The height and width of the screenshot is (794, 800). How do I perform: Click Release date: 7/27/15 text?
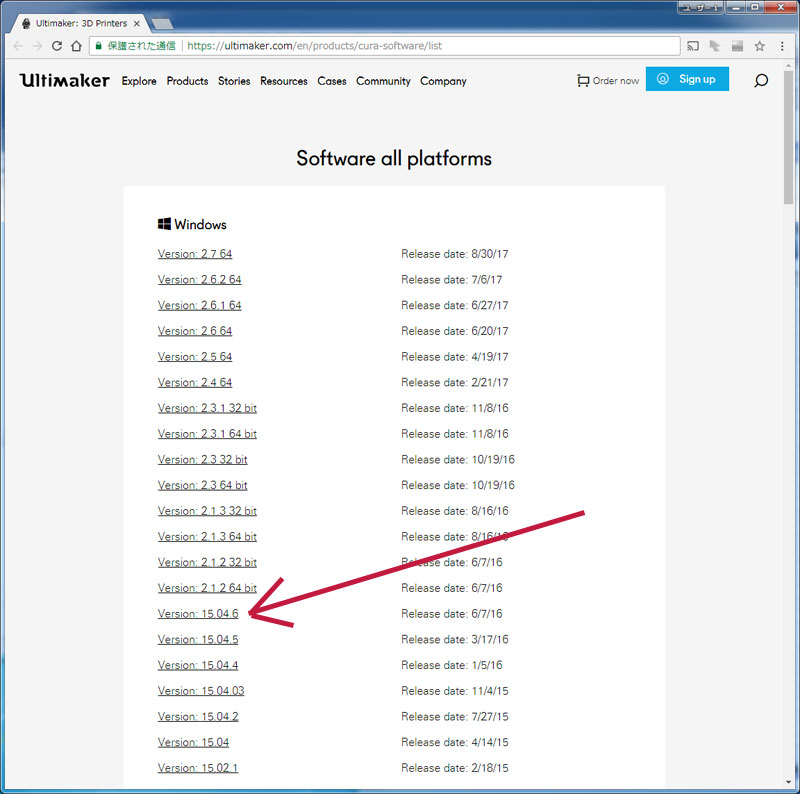[455, 716]
